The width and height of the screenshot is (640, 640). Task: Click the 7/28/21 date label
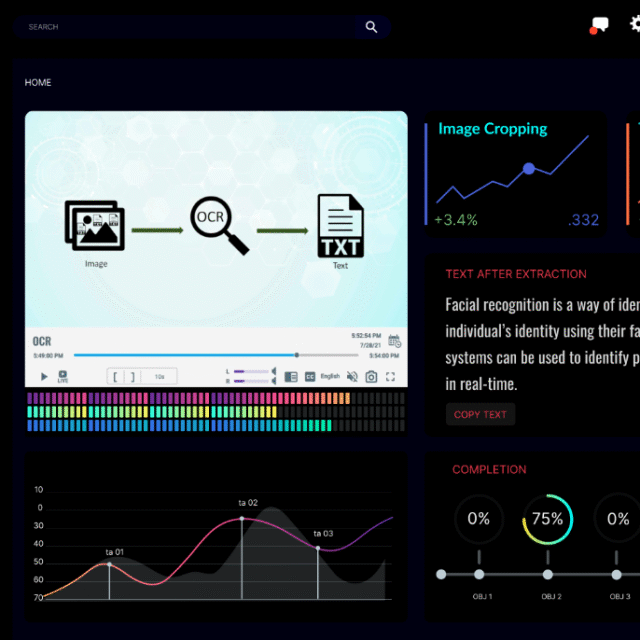pos(370,345)
